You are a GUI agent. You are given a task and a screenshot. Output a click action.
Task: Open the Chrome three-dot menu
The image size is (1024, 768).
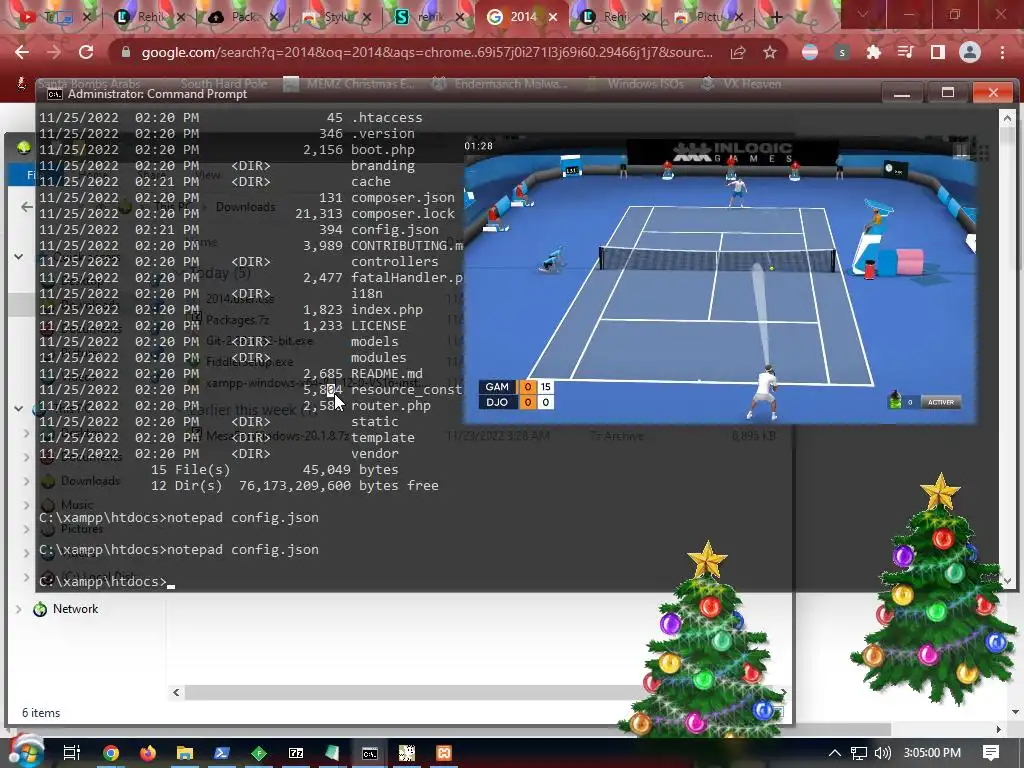(1002, 52)
